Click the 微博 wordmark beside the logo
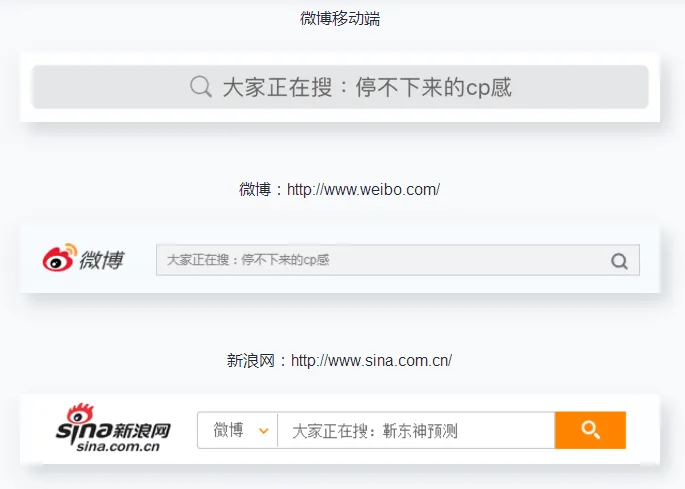 [103, 260]
